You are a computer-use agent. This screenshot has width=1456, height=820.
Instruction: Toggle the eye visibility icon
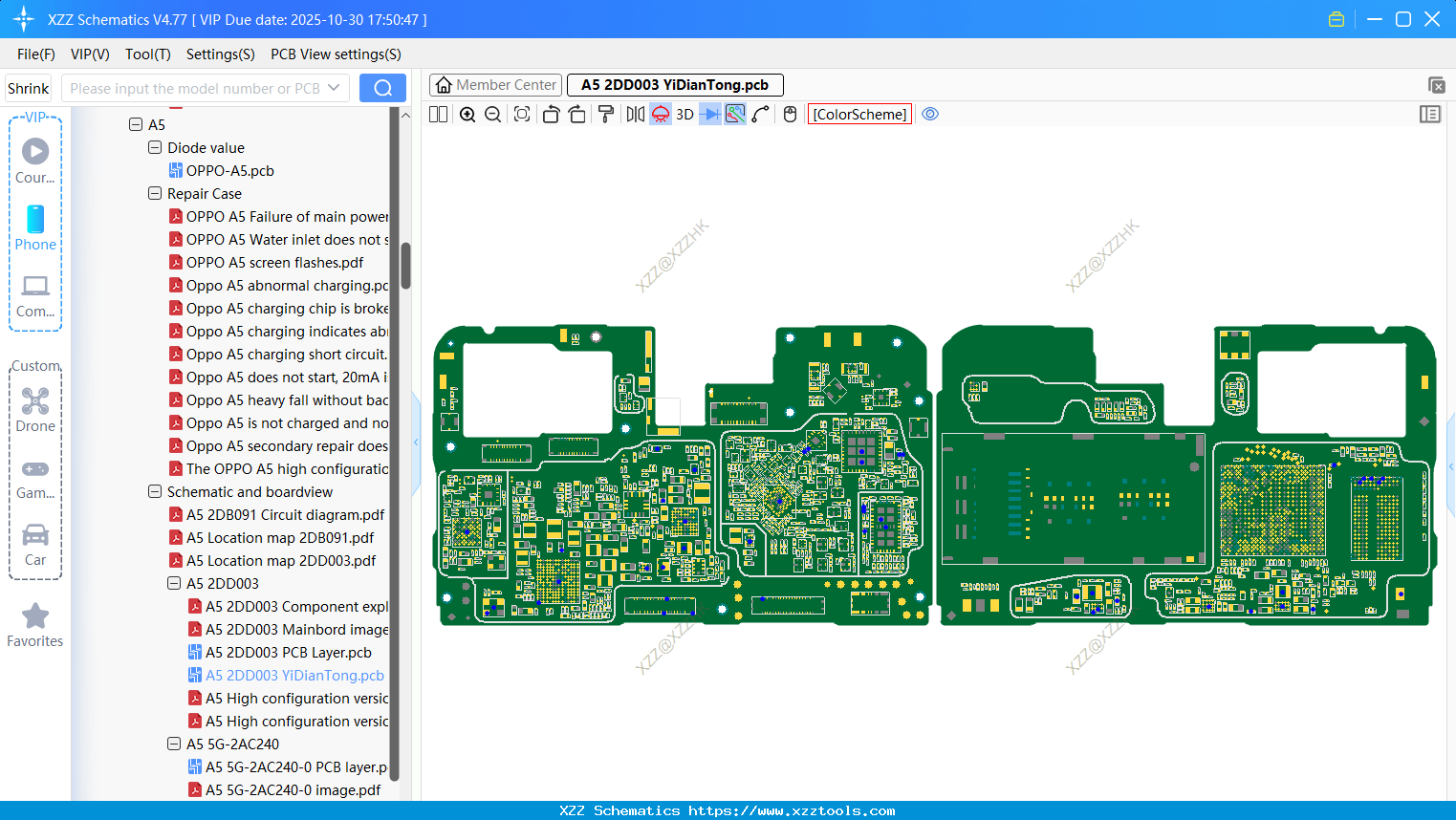(930, 115)
